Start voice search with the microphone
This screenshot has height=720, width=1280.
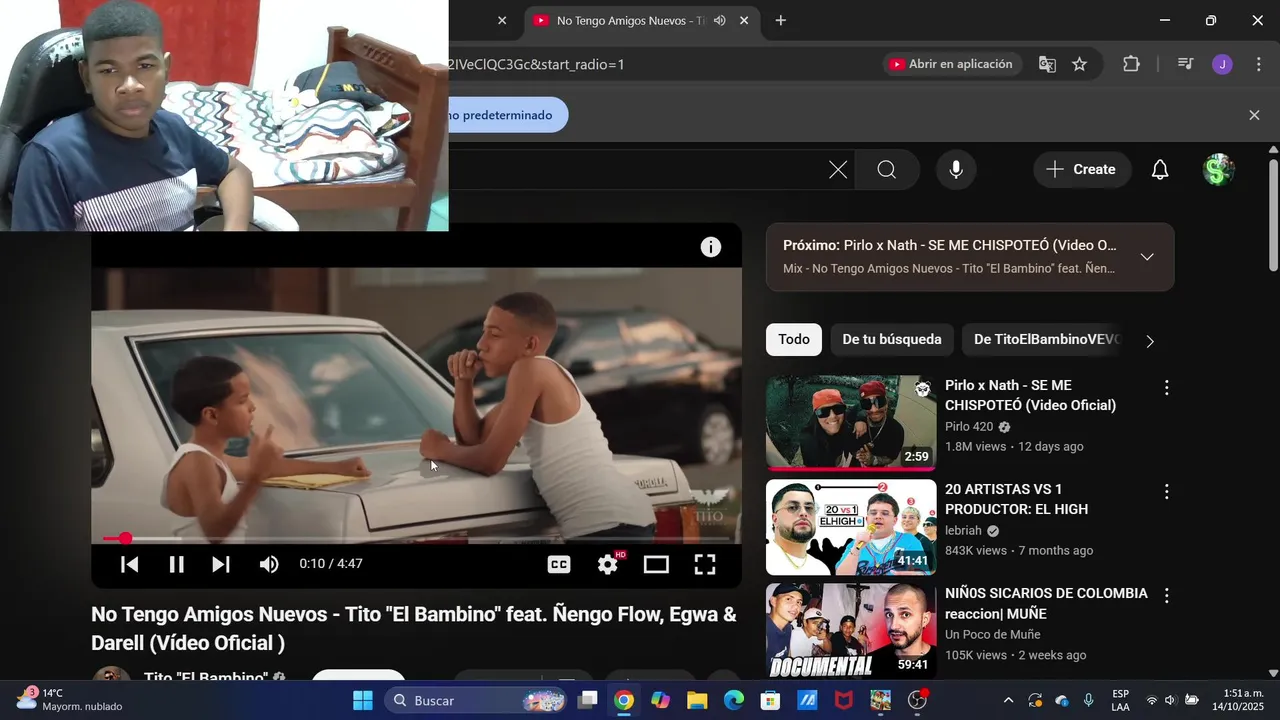956,170
